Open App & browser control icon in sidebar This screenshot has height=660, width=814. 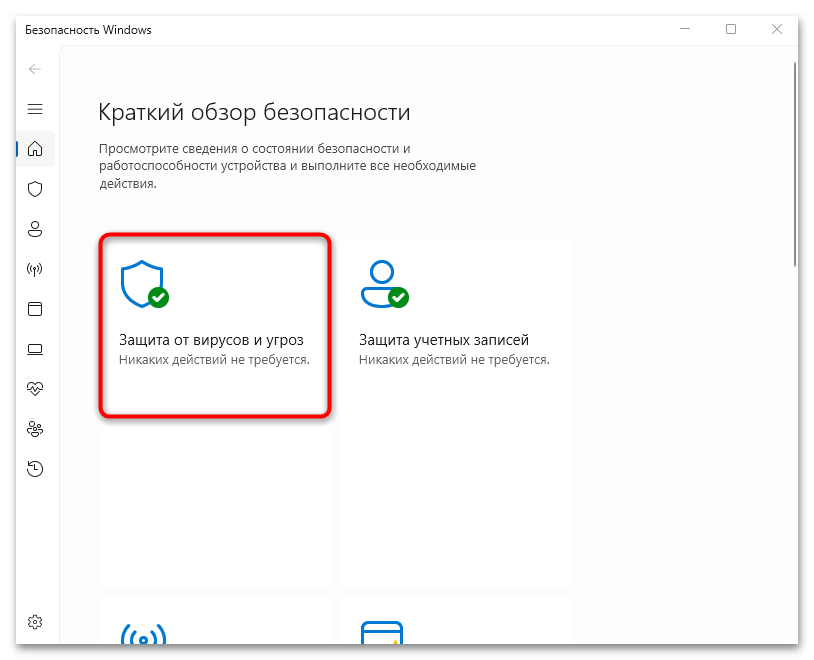pyautogui.click(x=35, y=309)
